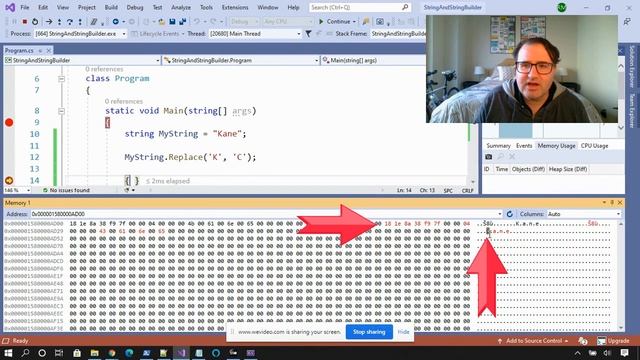Click the Step Into icon
The height and width of the screenshot is (360, 640).
click(x=60, y=22)
